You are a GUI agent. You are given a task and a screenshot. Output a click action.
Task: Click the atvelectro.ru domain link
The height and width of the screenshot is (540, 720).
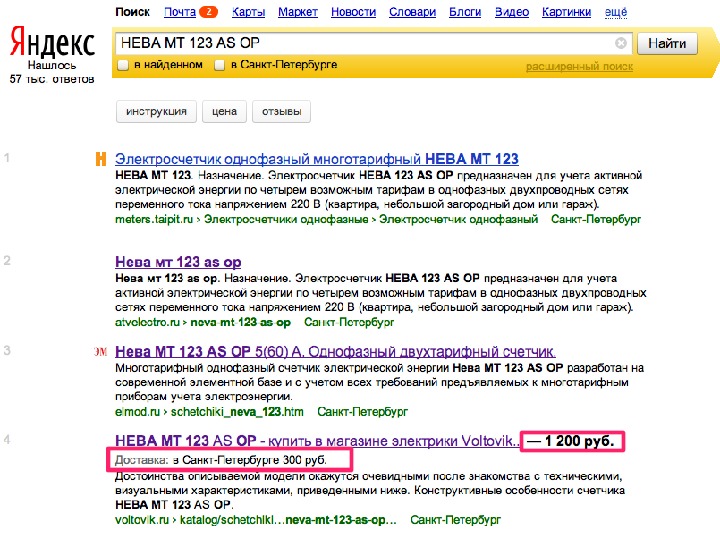[x=147, y=322]
